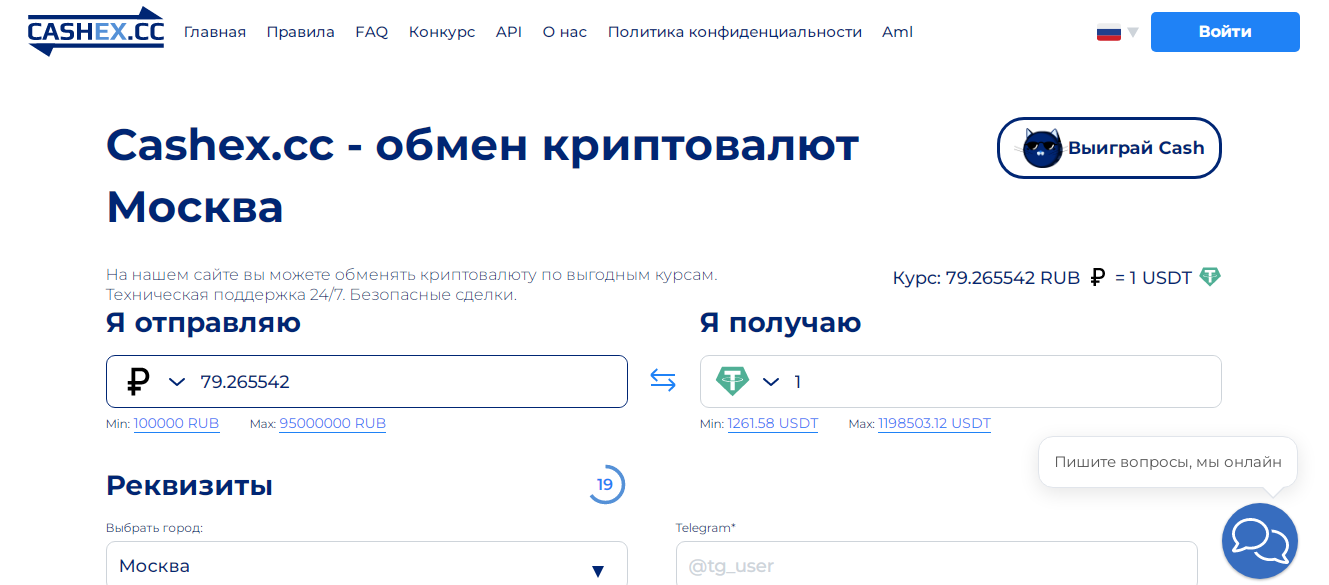Swap currencies with the exchange arrows icon
Viewport: 1329px width, 585px height.
(663, 381)
